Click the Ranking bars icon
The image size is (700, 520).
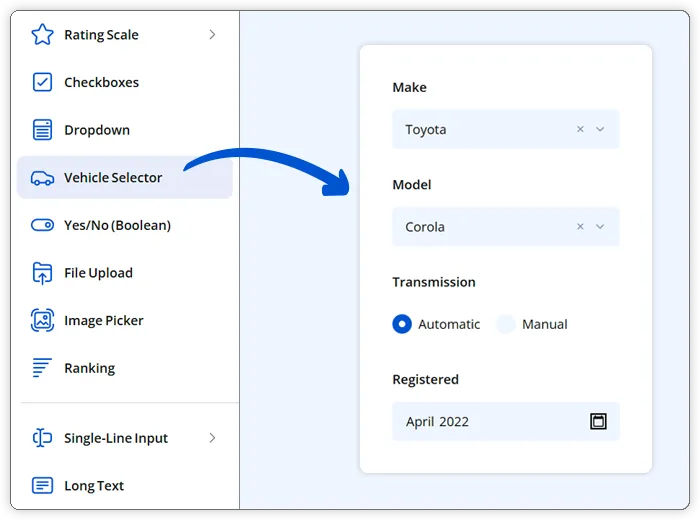coord(42,368)
